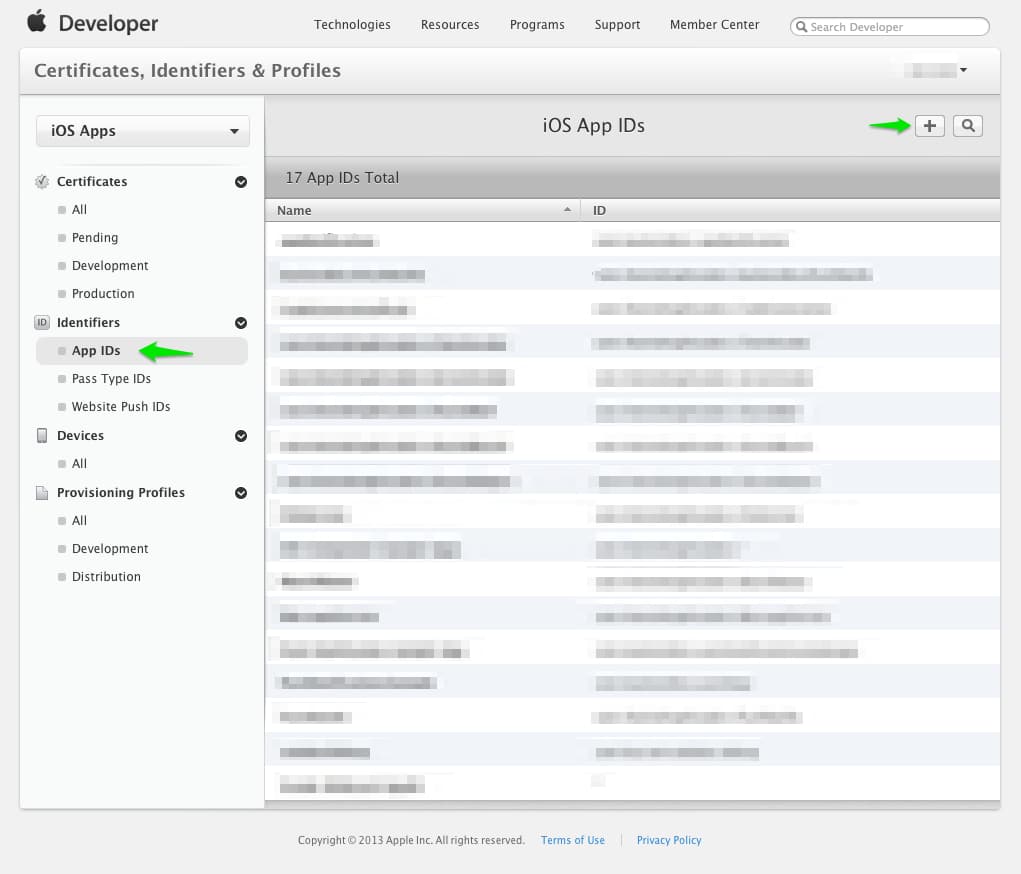Click the ID column header
The width and height of the screenshot is (1021, 874).
(790, 210)
